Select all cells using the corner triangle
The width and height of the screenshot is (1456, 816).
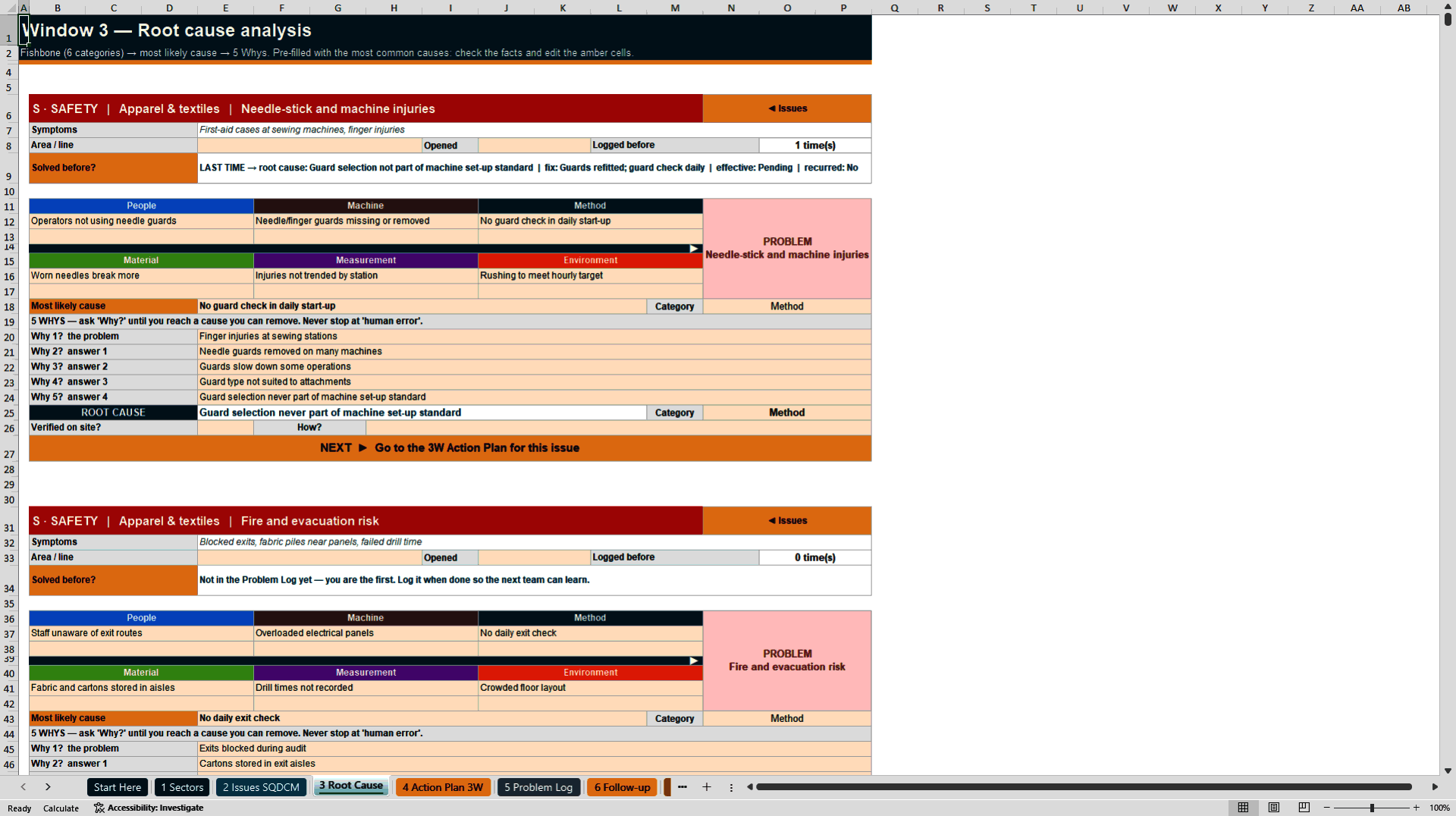9,8
